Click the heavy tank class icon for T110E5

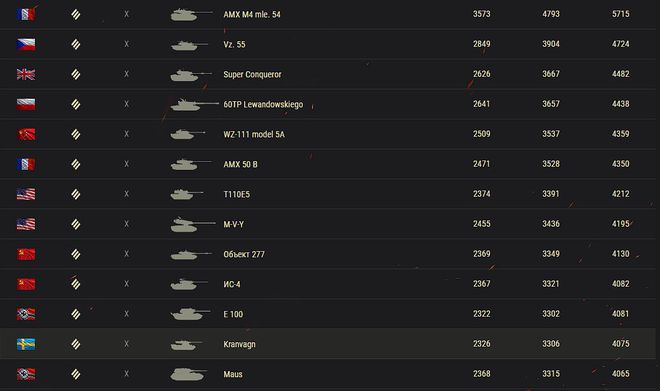(x=76, y=194)
